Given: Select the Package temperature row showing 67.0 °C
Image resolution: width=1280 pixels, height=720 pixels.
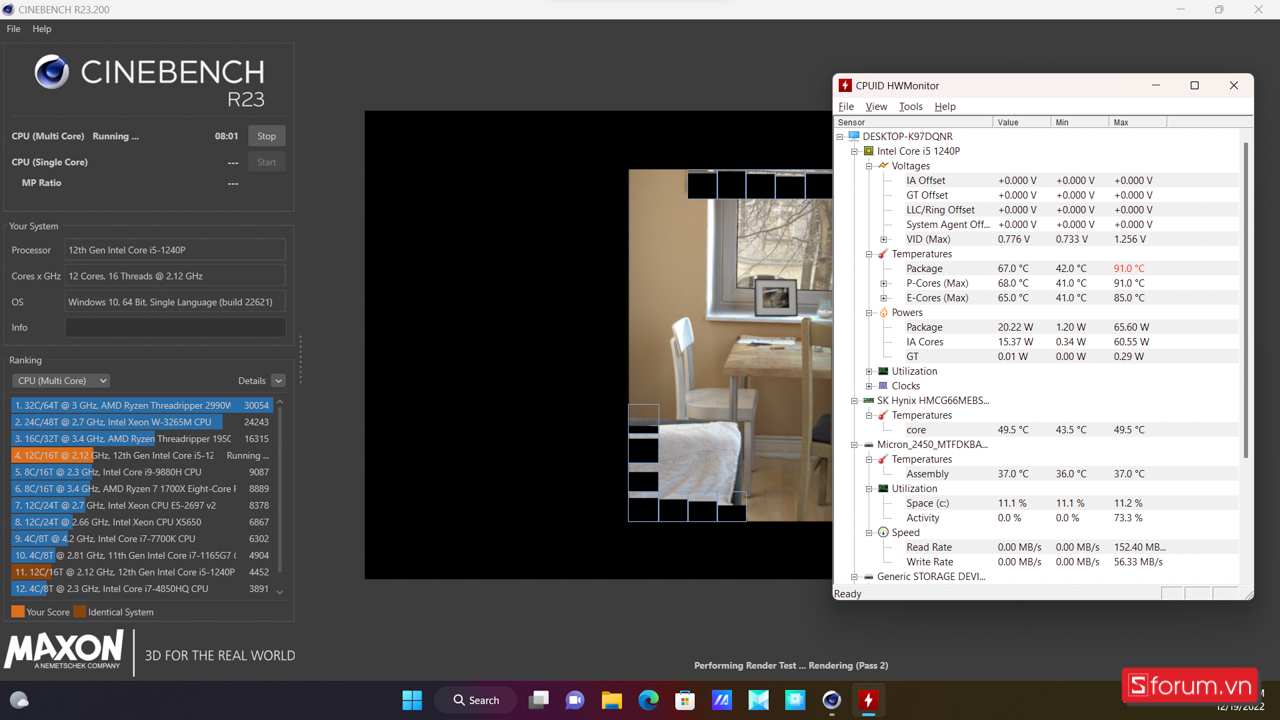Looking at the screenshot, I should pos(1038,268).
